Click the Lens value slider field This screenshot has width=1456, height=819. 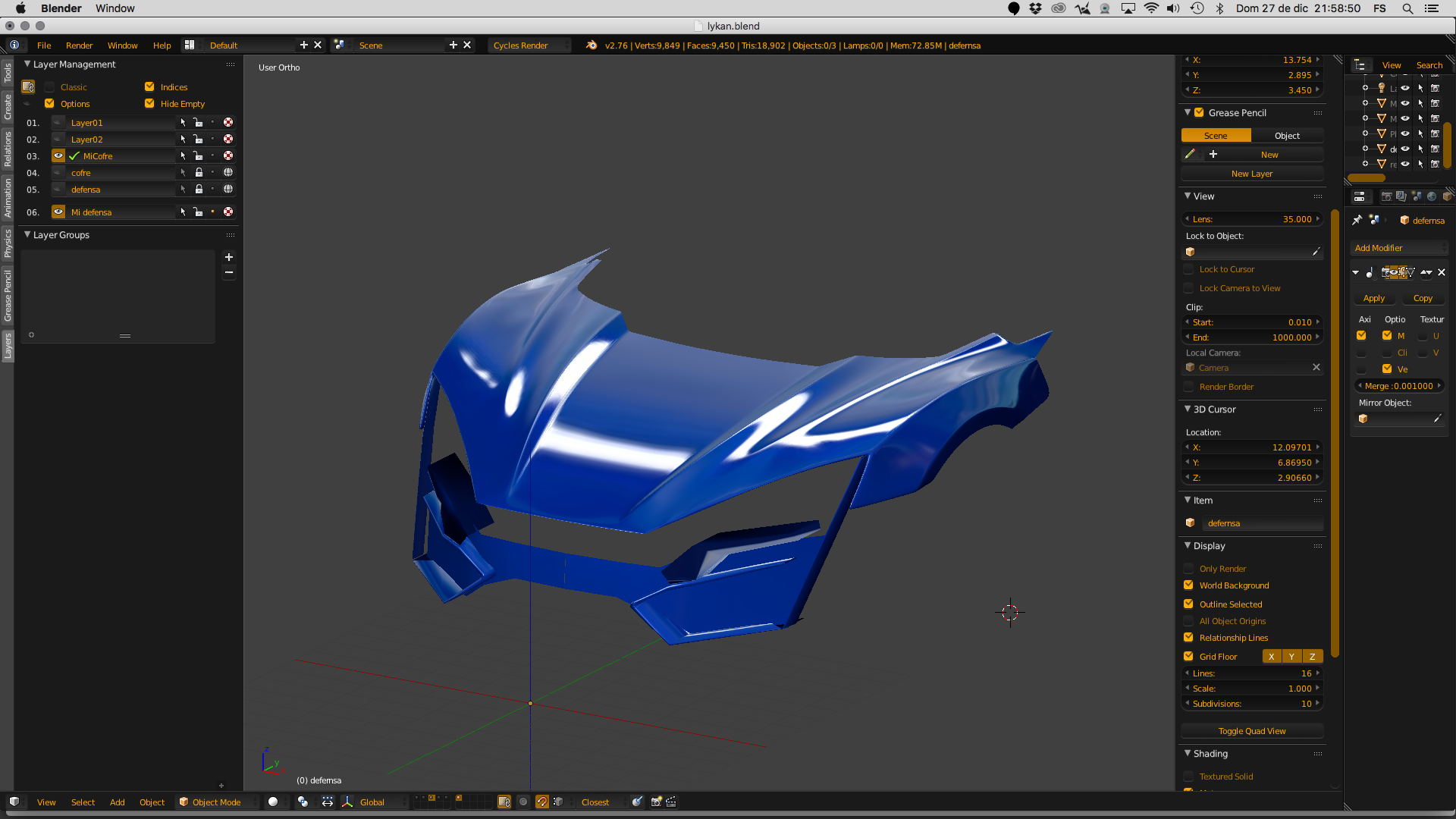pos(1252,219)
